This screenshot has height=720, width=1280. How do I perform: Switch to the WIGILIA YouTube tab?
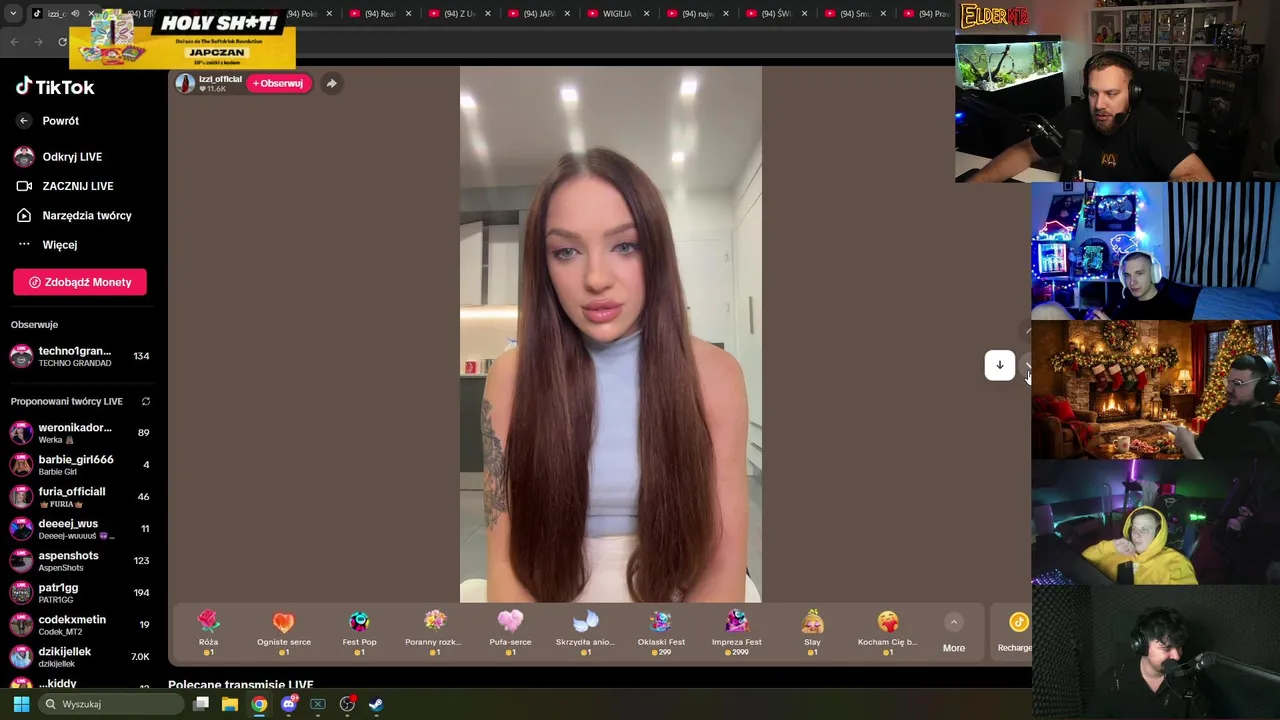coord(617,13)
